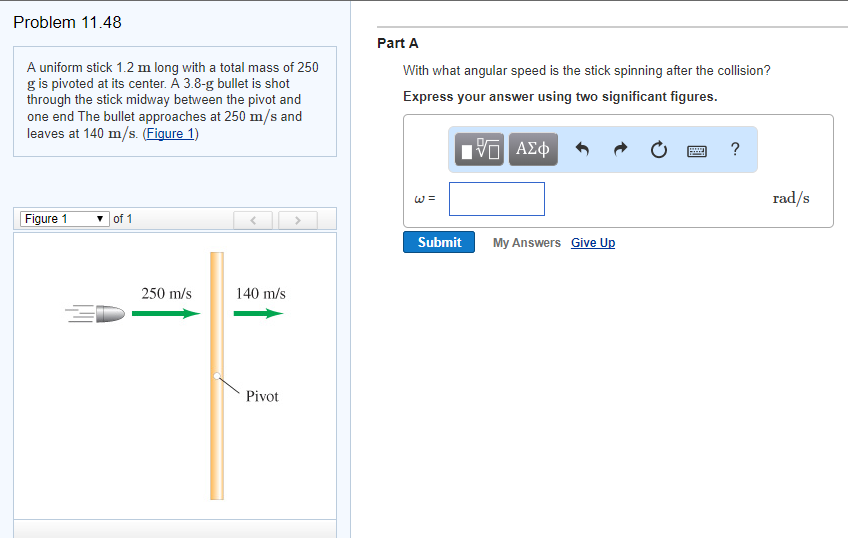Select the Part A heading

pos(398,43)
